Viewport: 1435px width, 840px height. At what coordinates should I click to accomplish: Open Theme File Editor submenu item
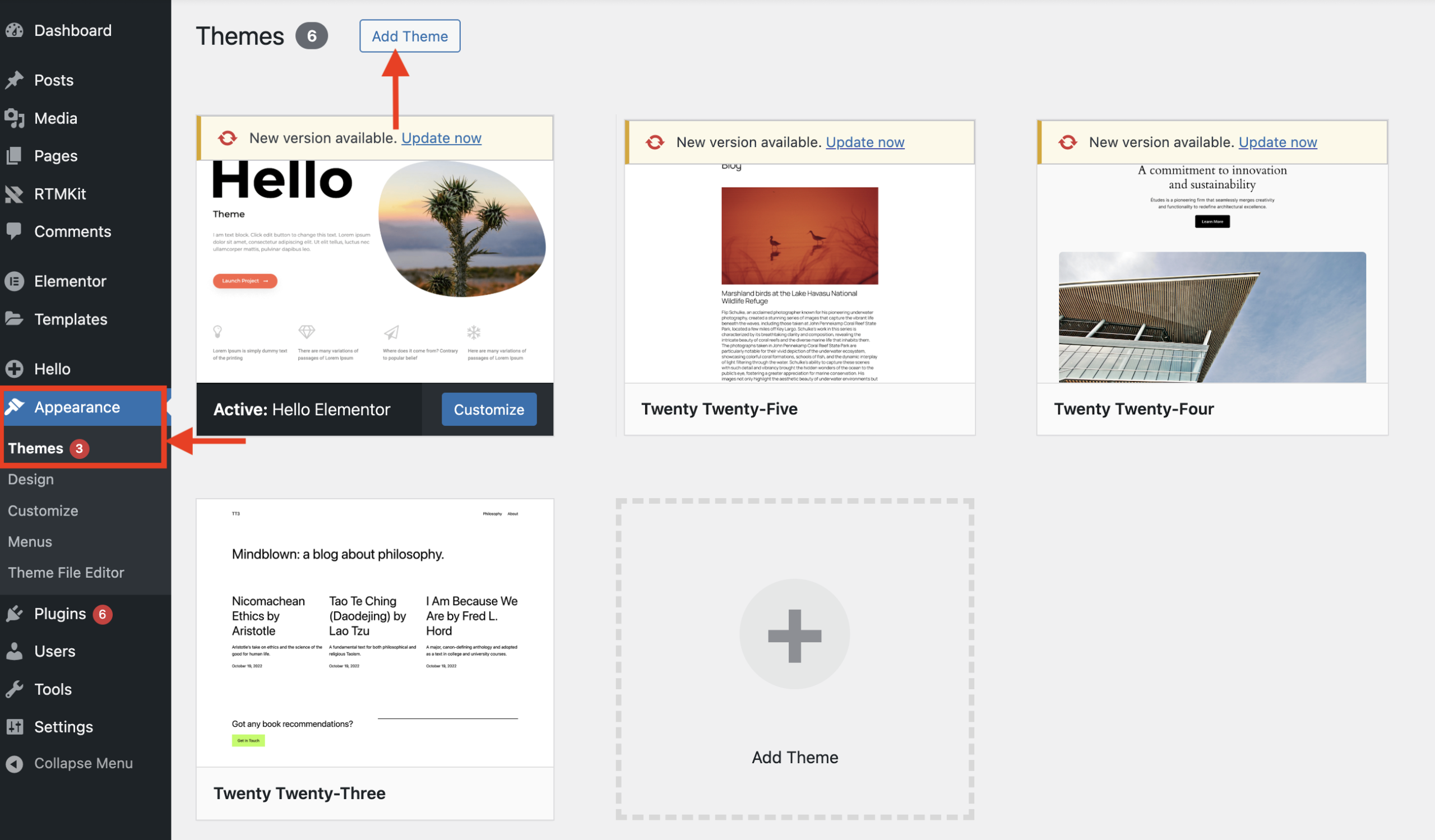coord(66,573)
